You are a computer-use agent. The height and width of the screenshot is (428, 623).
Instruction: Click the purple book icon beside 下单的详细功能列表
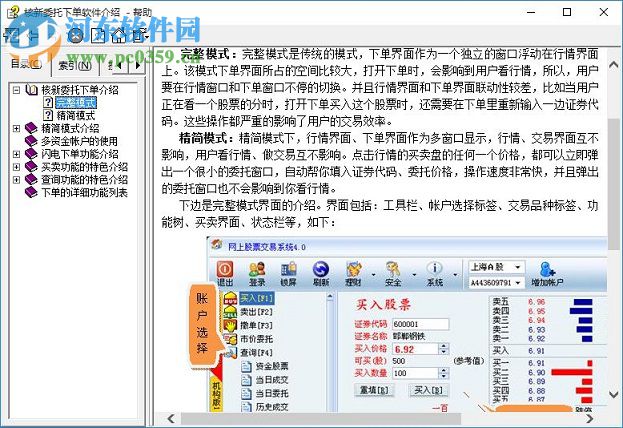click(x=31, y=193)
